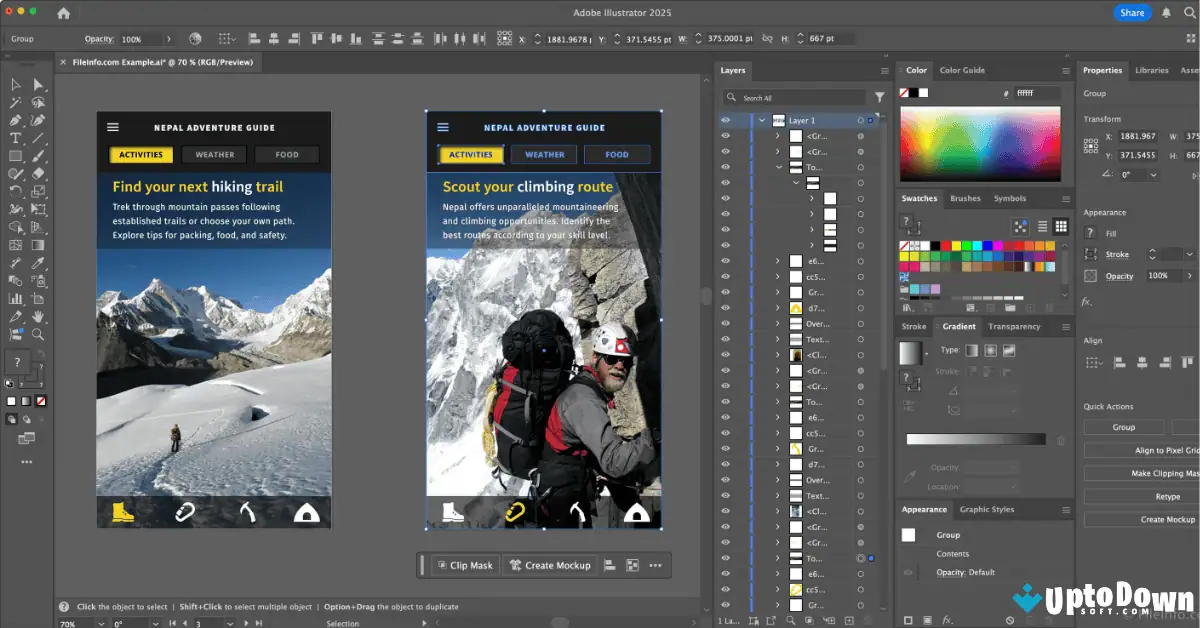Select the Rotate tool
The height and width of the screenshot is (628, 1200).
coord(14,191)
